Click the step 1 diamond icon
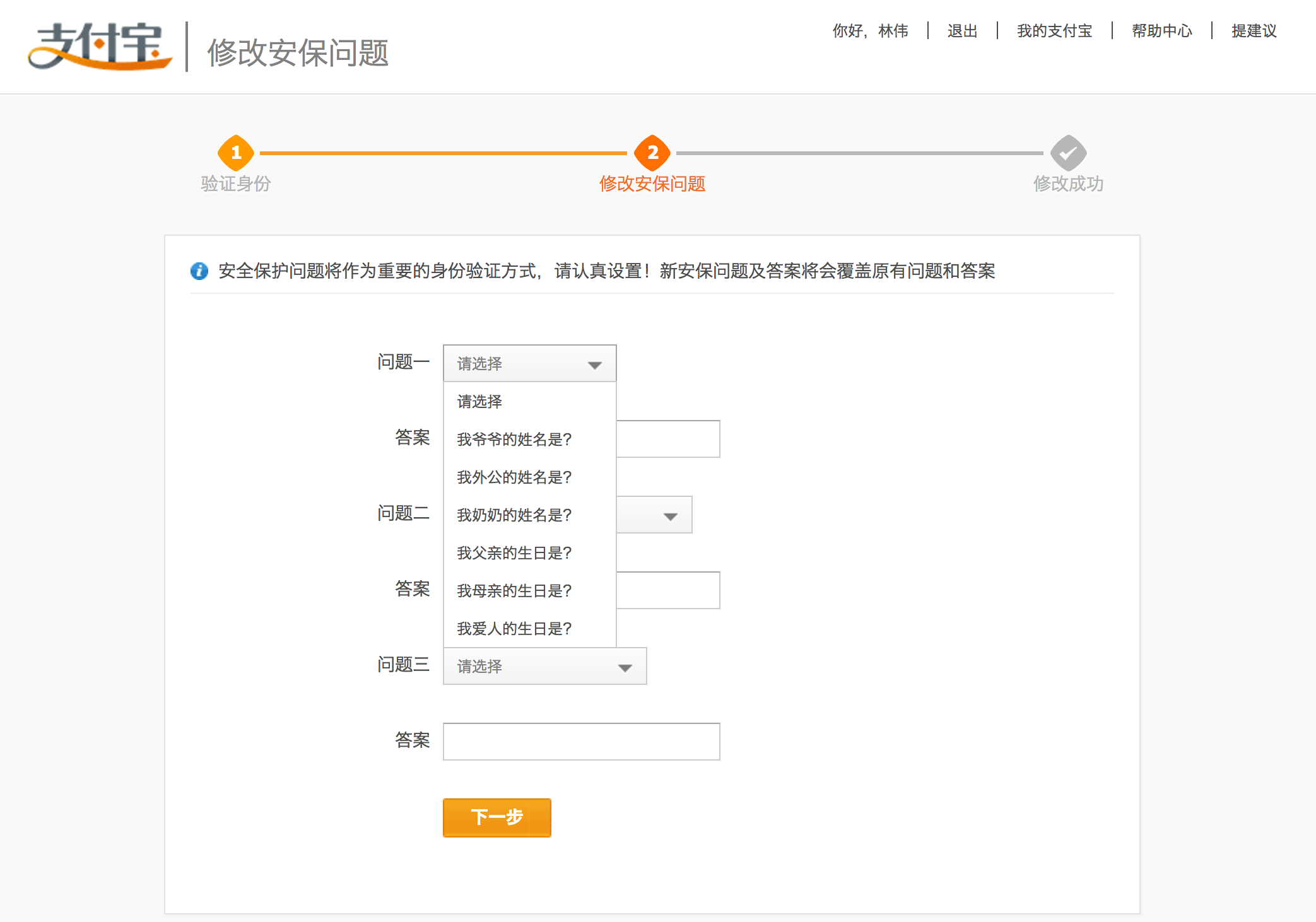 (236, 153)
